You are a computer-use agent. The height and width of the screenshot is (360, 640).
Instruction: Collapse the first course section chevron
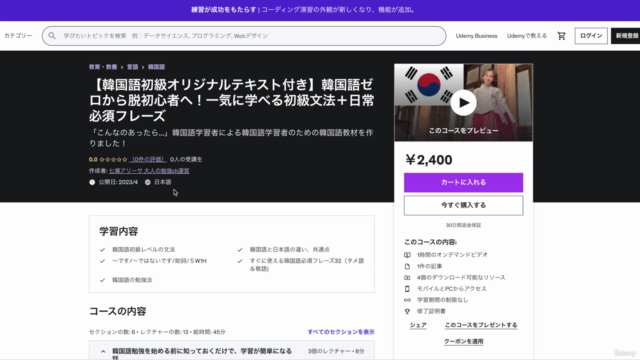[103, 351]
